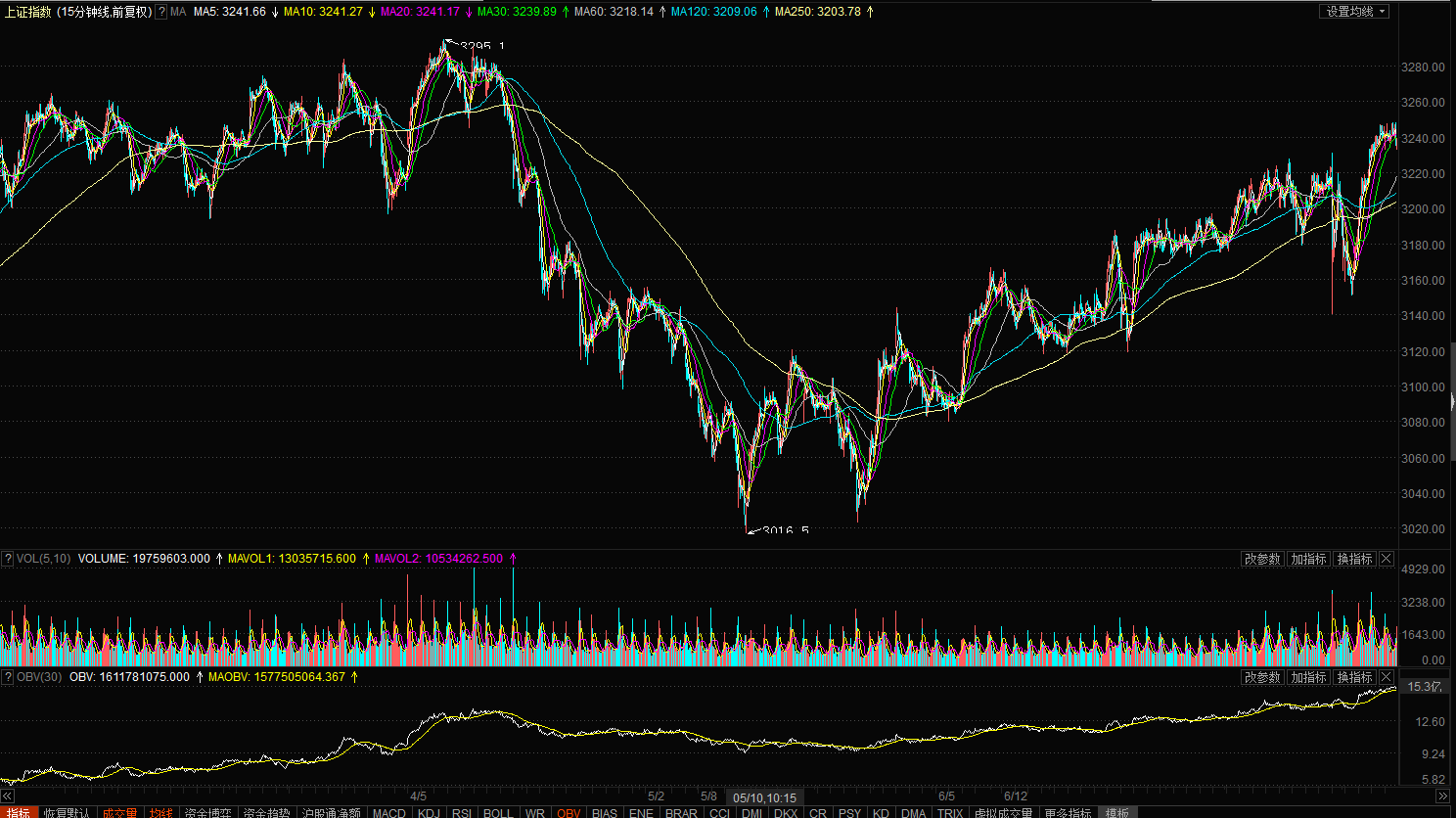The width and height of the screenshot is (1456, 818).
Task: Click the help icon beside OBV(30)
Action: point(8,677)
